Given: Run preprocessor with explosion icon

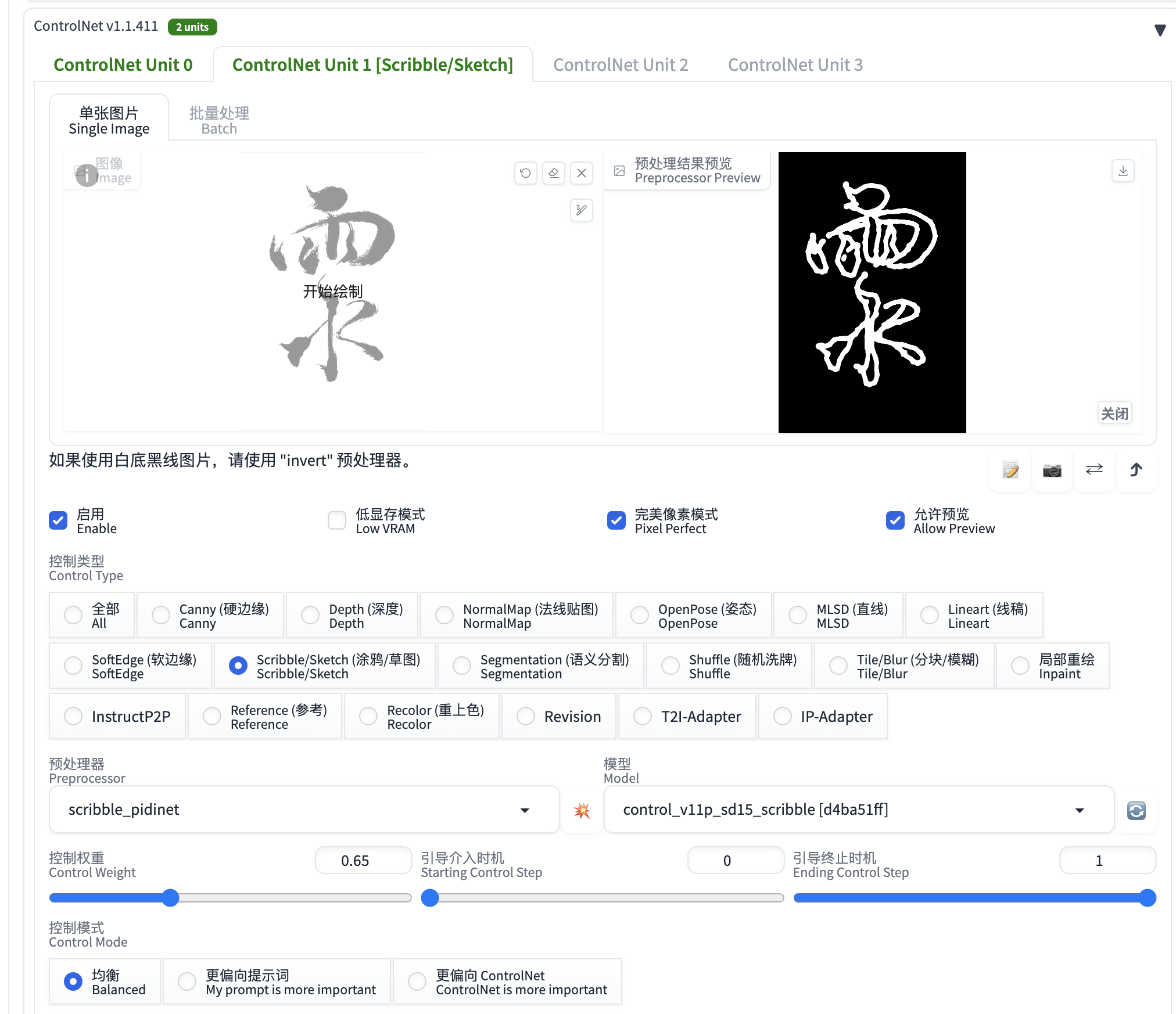Looking at the screenshot, I should tap(582, 810).
